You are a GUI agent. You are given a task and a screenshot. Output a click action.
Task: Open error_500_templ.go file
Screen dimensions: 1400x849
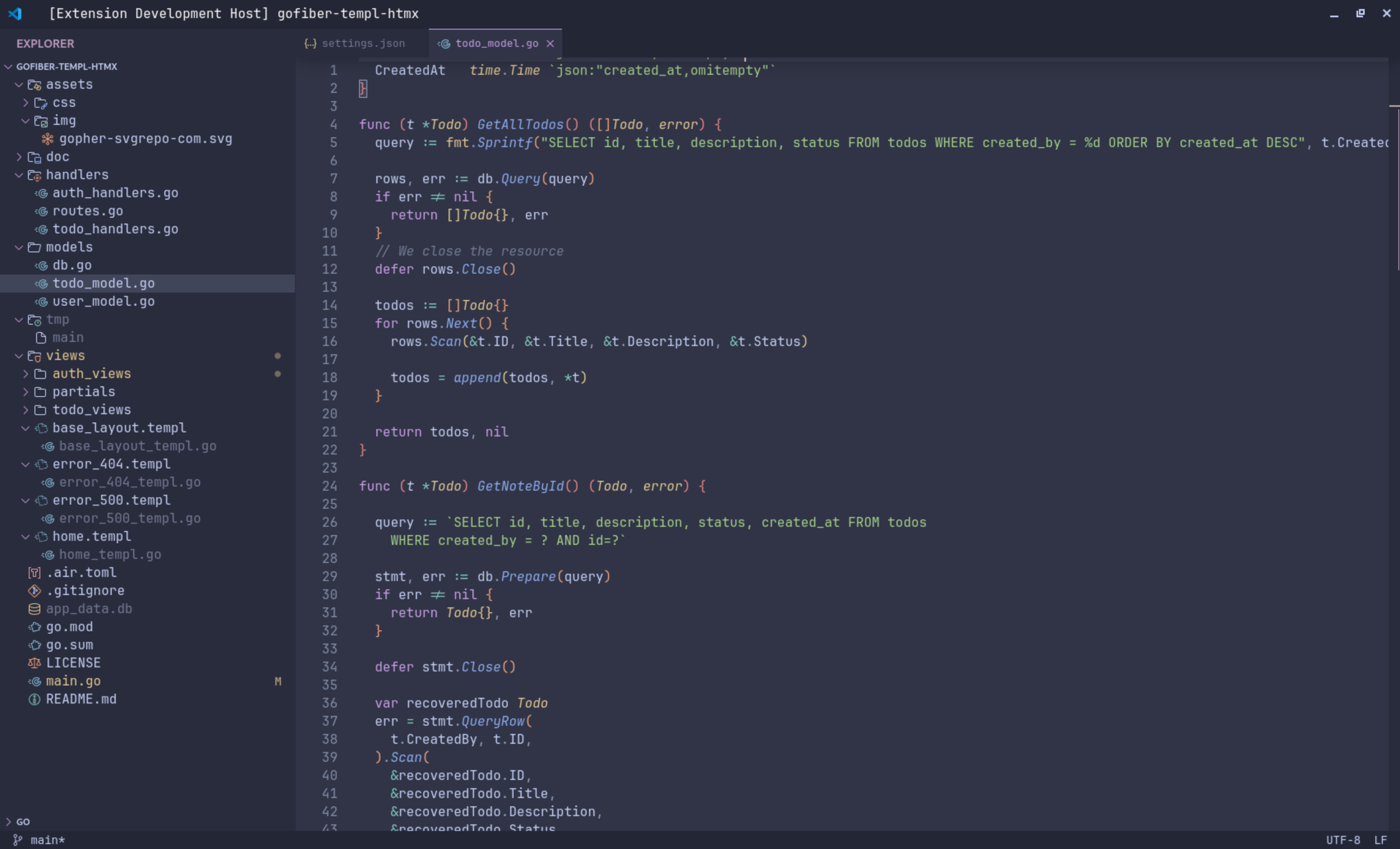click(147, 519)
